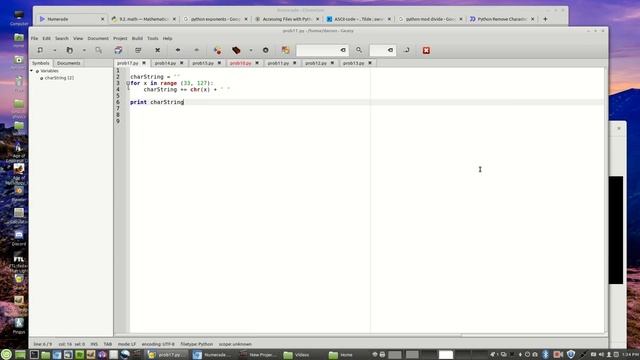Click the jump to line arrow icon

407,50
